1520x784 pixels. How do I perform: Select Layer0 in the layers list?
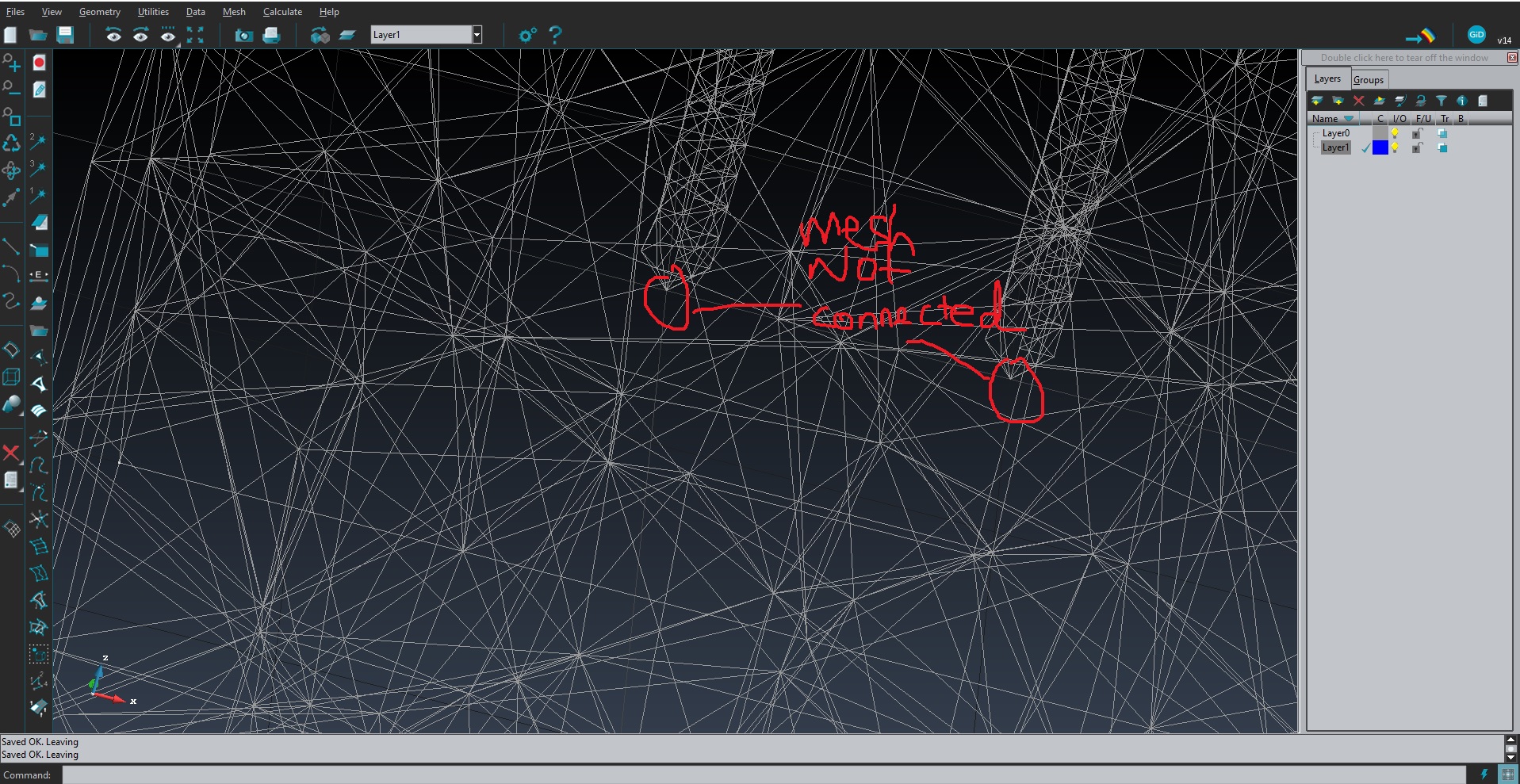pos(1335,133)
